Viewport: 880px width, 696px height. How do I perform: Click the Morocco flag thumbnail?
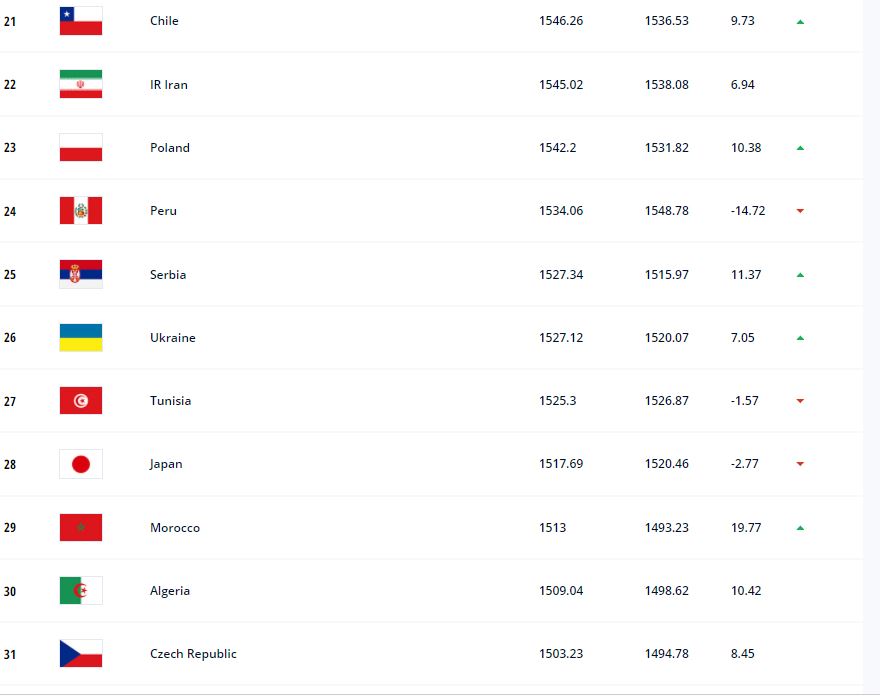(x=81, y=528)
